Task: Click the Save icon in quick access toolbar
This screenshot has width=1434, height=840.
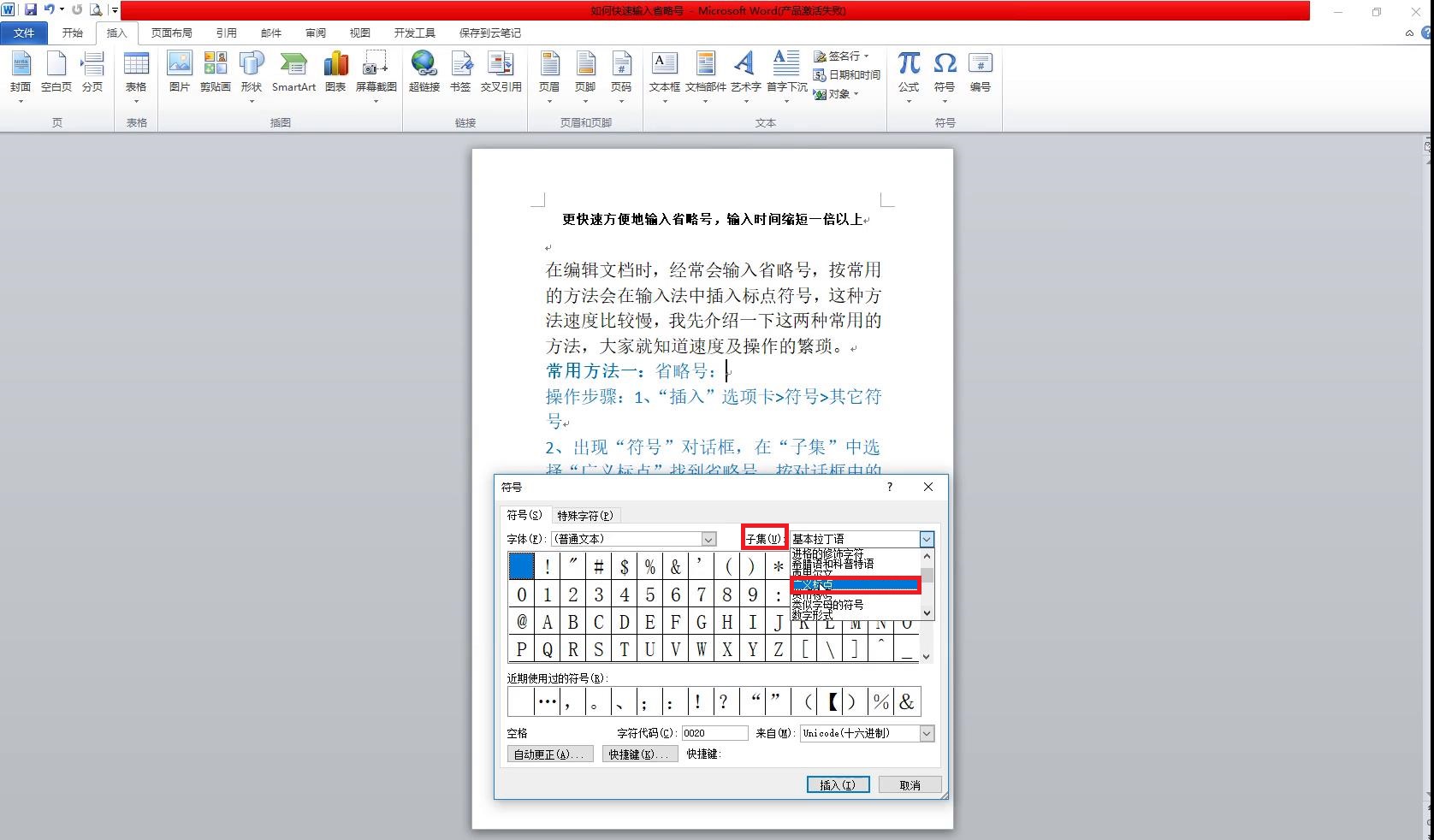Action: click(31, 9)
